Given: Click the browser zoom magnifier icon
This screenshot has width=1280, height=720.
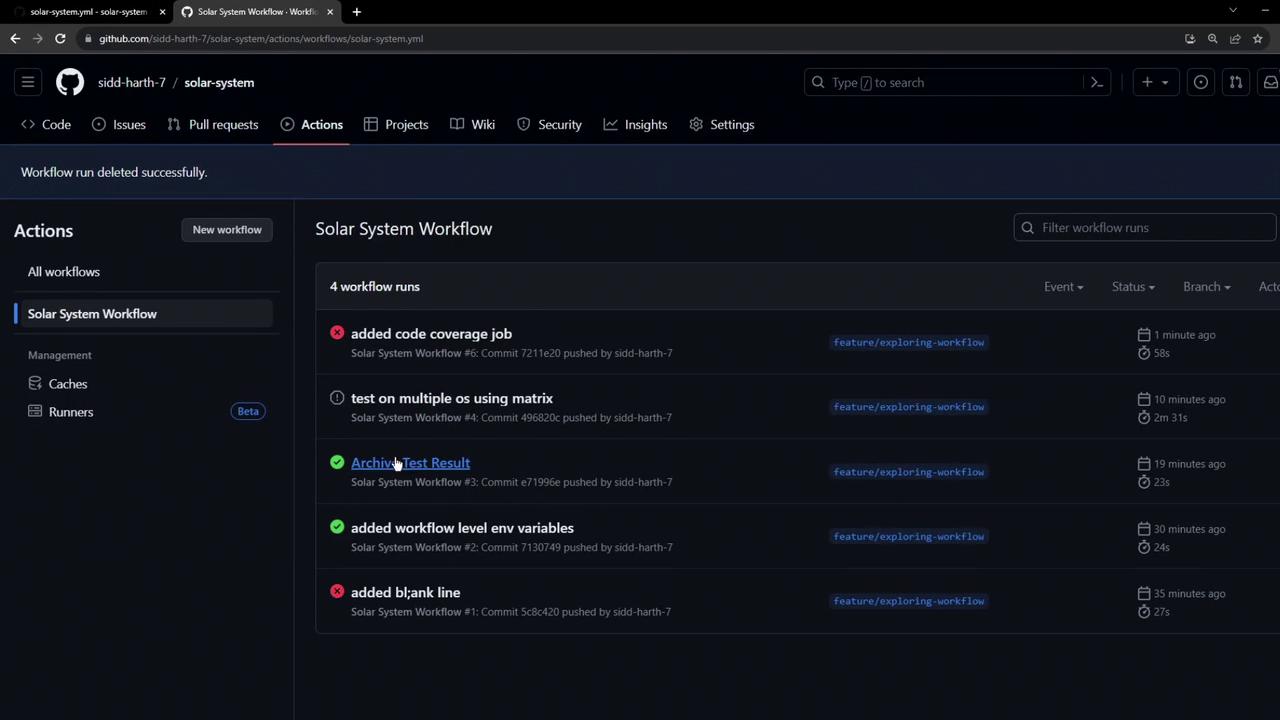Looking at the screenshot, I should point(1212,38).
